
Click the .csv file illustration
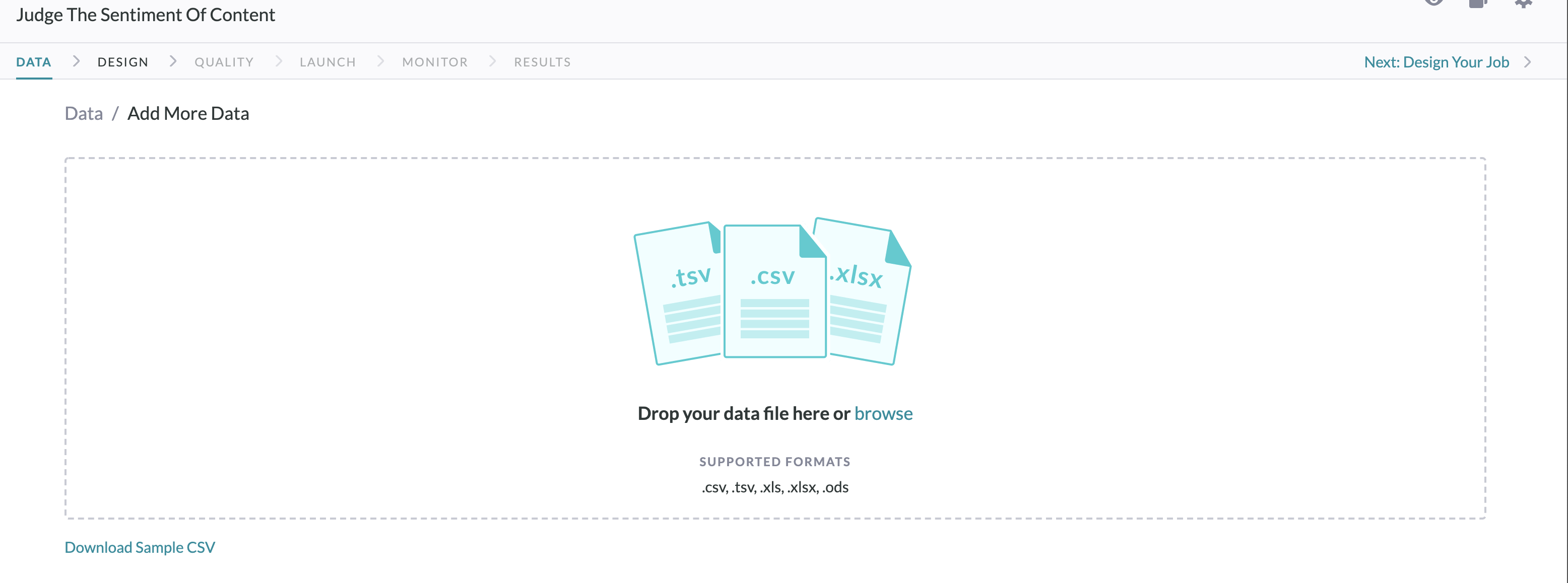(775, 291)
